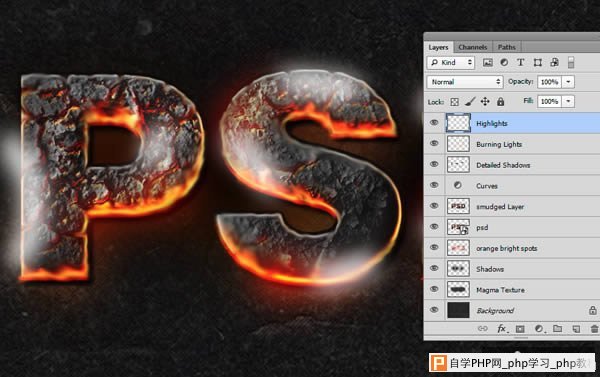Switch to the Paths tab
The width and height of the screenshot is (600, 377).
click(x=507, y=47)
